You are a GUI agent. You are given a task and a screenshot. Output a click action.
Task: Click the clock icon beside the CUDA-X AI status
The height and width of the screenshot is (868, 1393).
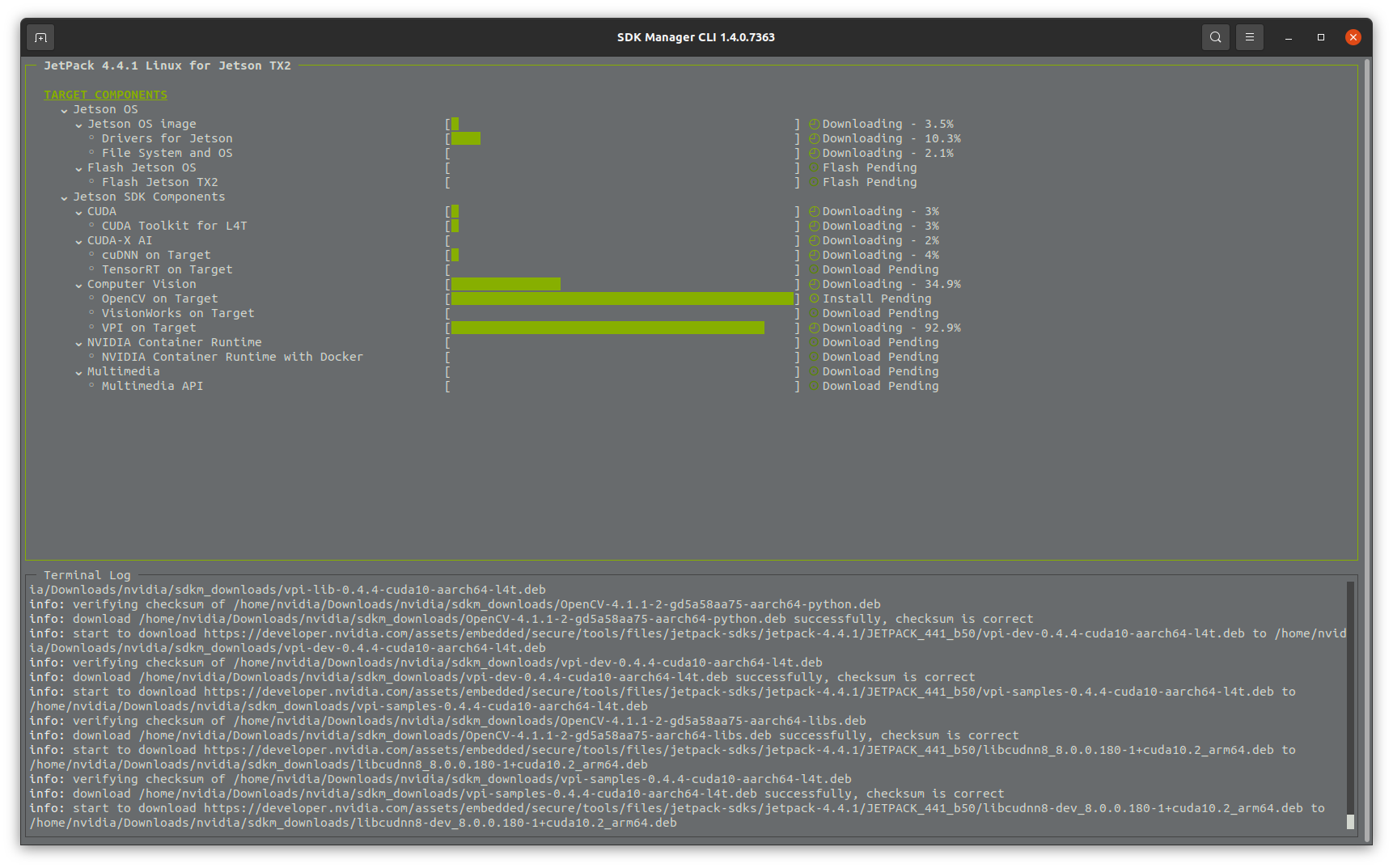point(815,241)
